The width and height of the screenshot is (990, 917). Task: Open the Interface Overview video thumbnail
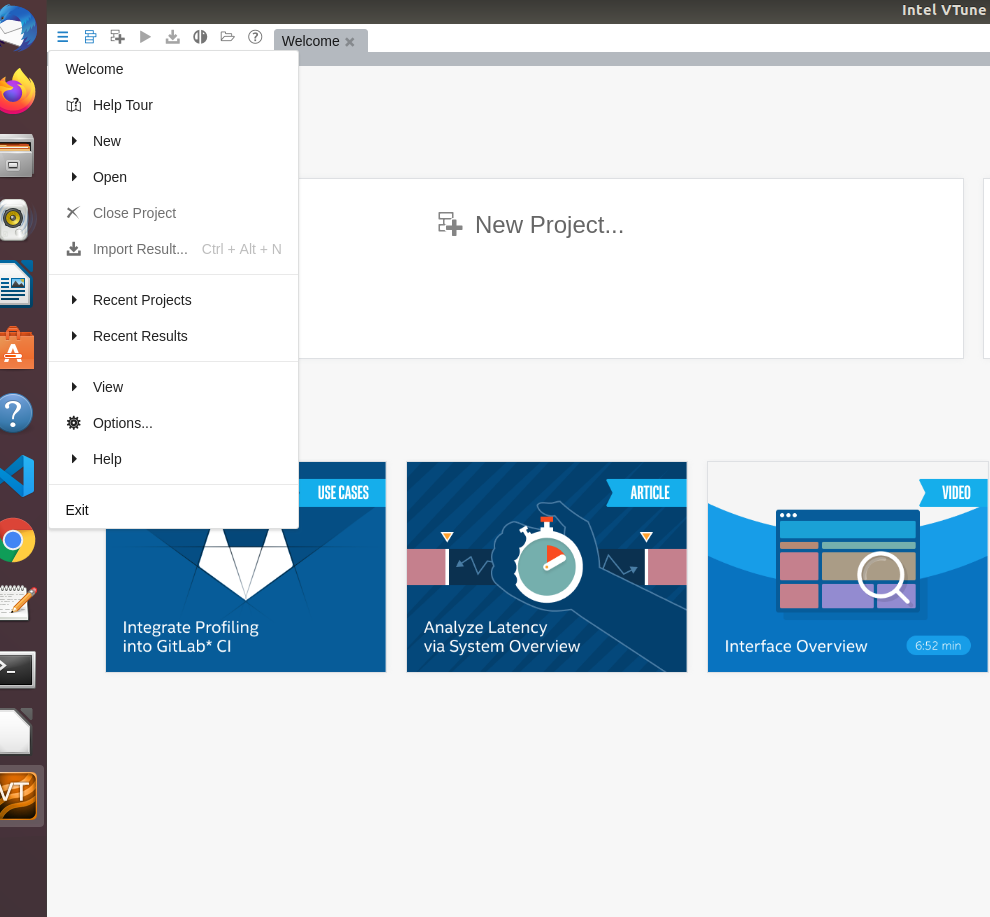pos(847,567)
